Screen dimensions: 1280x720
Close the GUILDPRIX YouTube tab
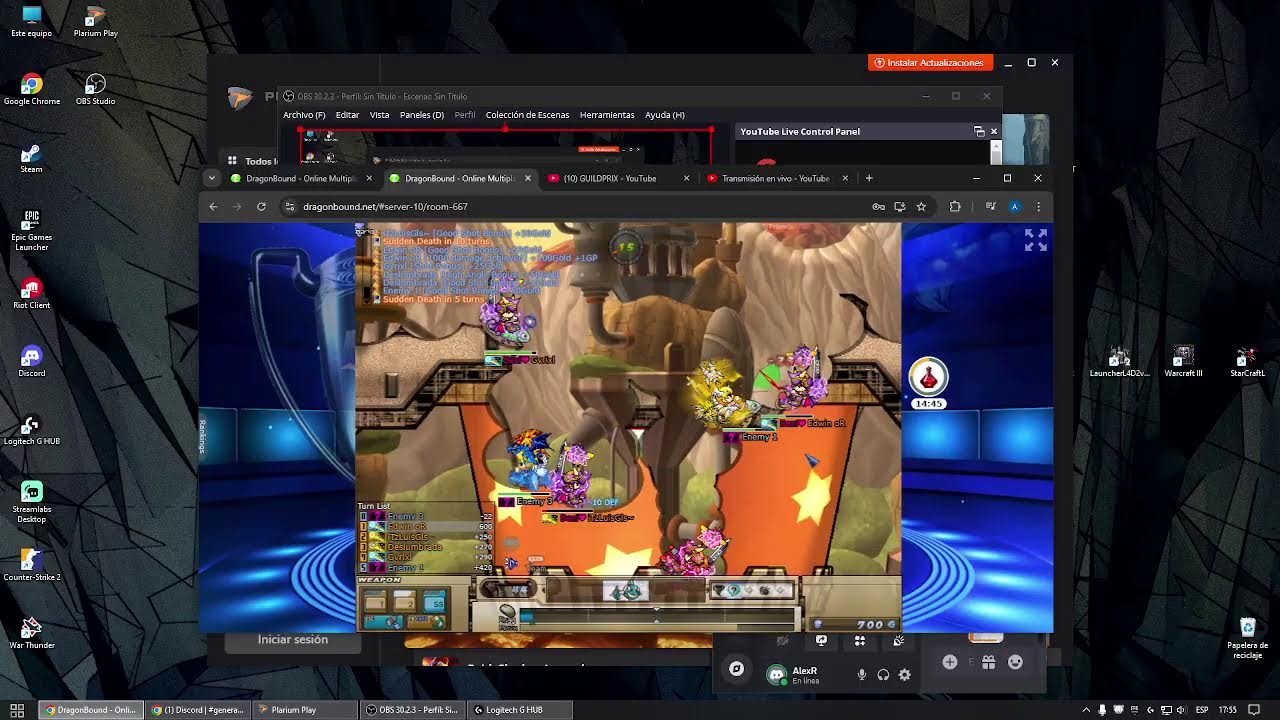(686, 178)
